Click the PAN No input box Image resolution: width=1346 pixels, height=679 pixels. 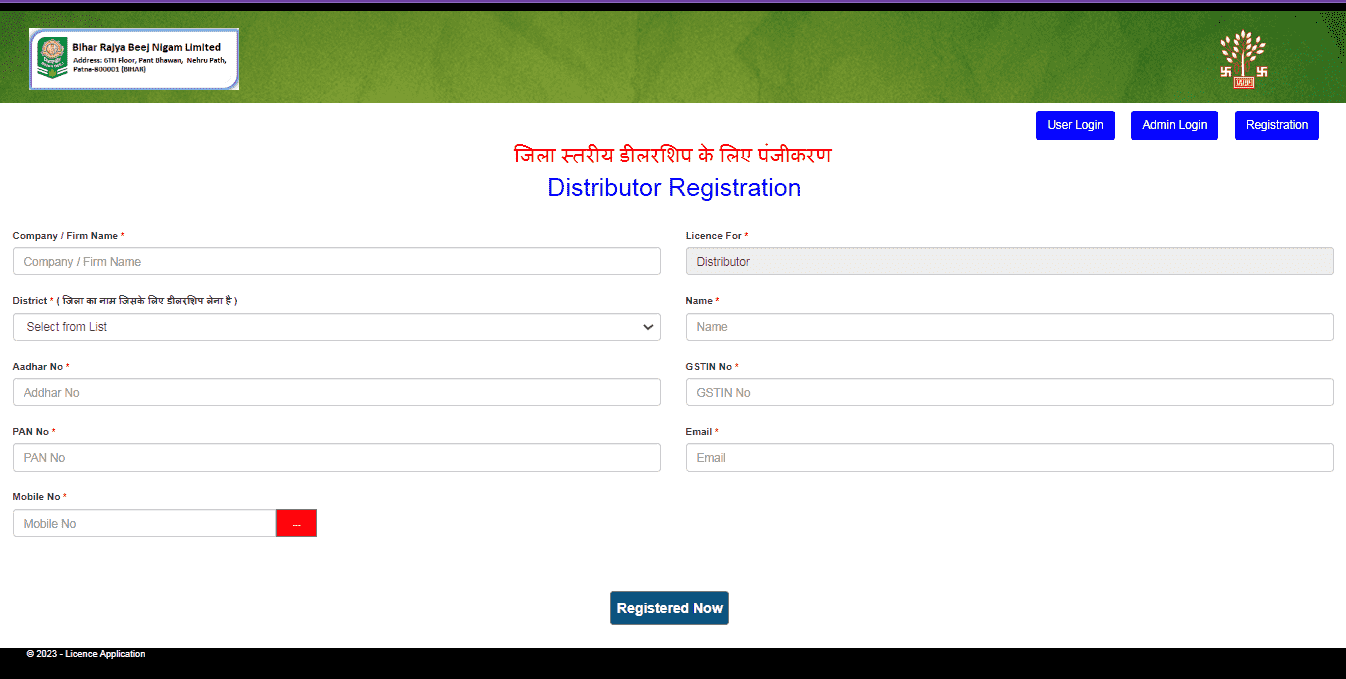[x=336, y=457]
